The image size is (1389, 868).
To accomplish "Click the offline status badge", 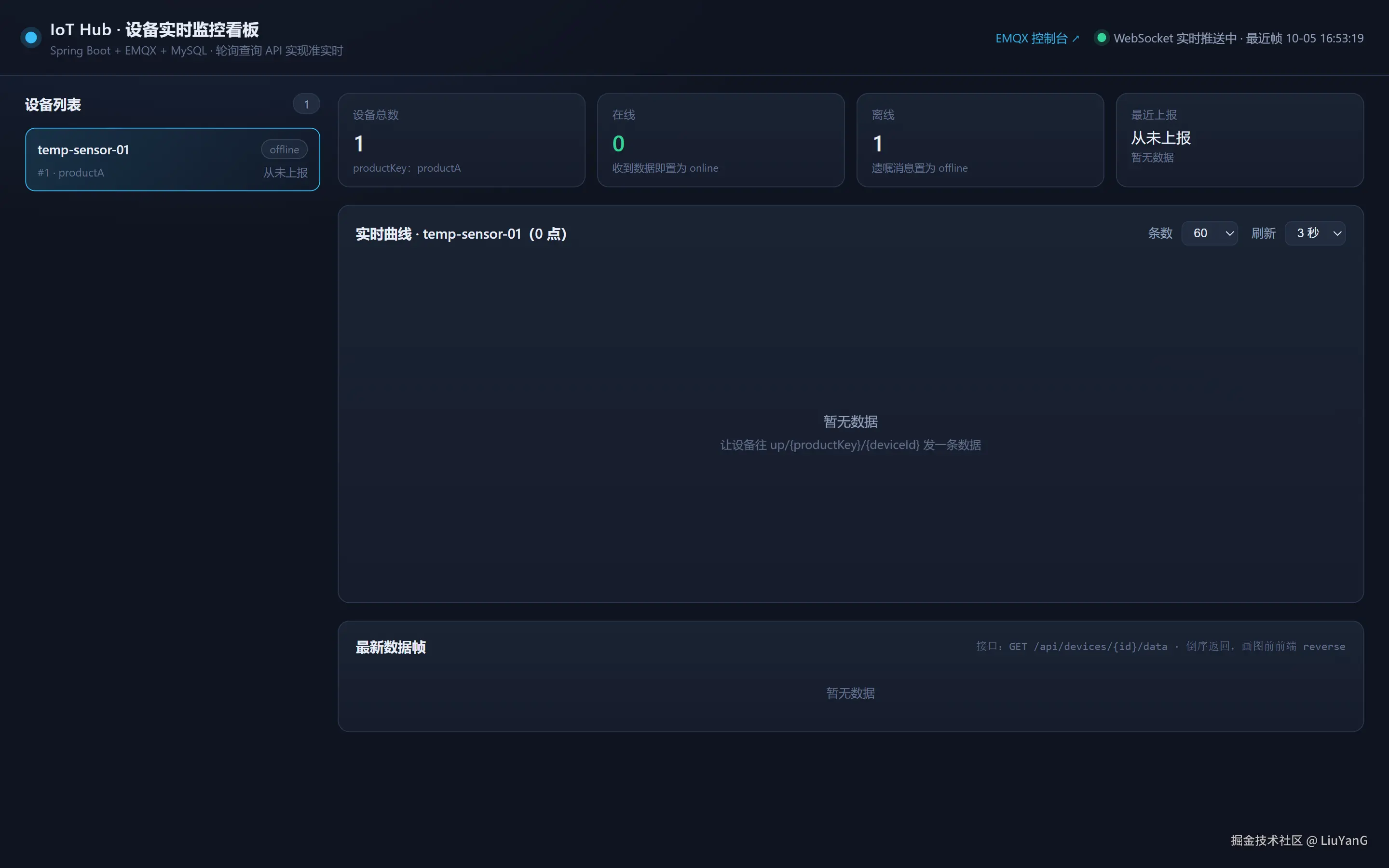I will pyautogui.click(x=284, y=150).
